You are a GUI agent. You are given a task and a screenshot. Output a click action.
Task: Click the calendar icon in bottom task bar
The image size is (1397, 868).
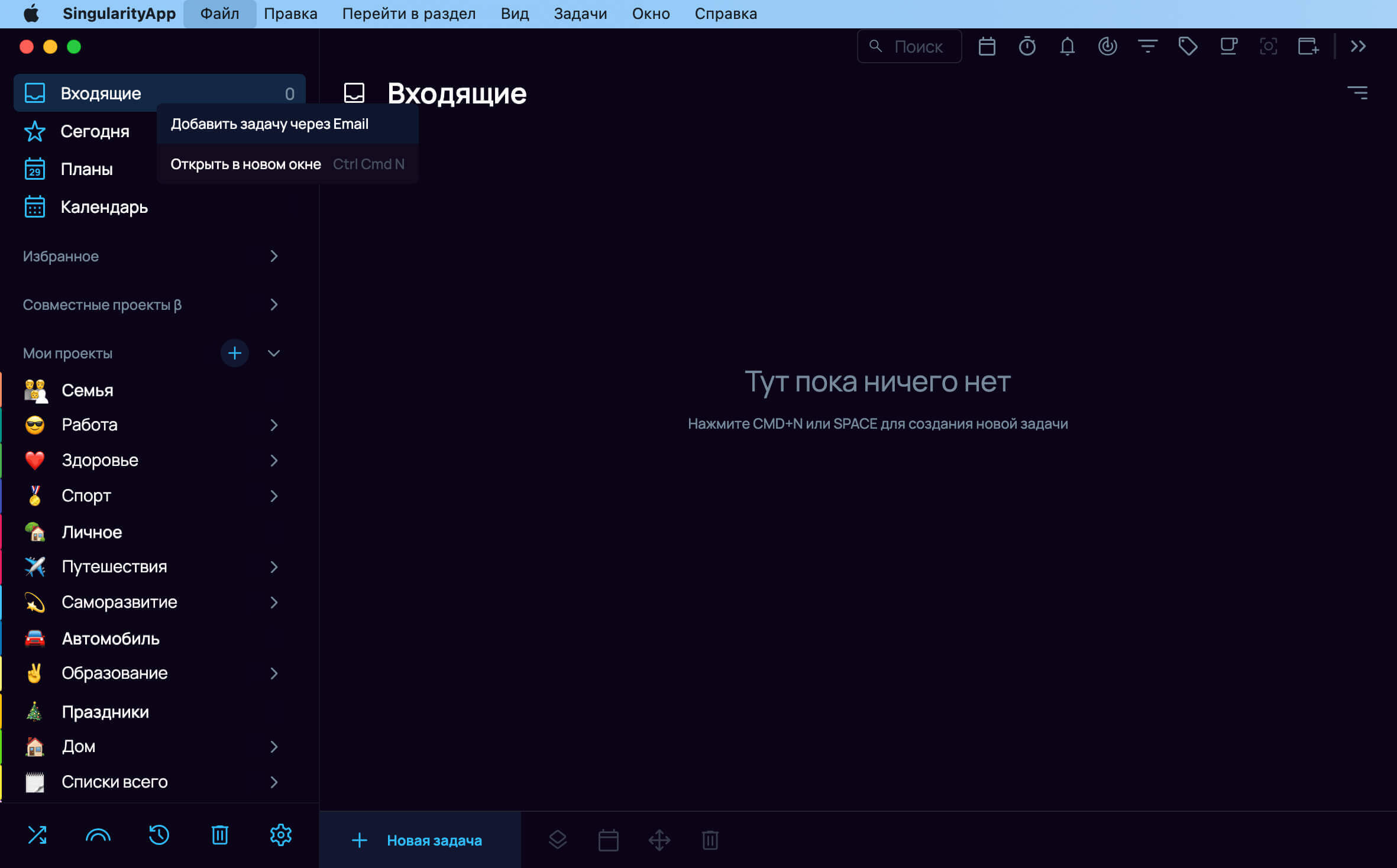click(x=608, y=840)
